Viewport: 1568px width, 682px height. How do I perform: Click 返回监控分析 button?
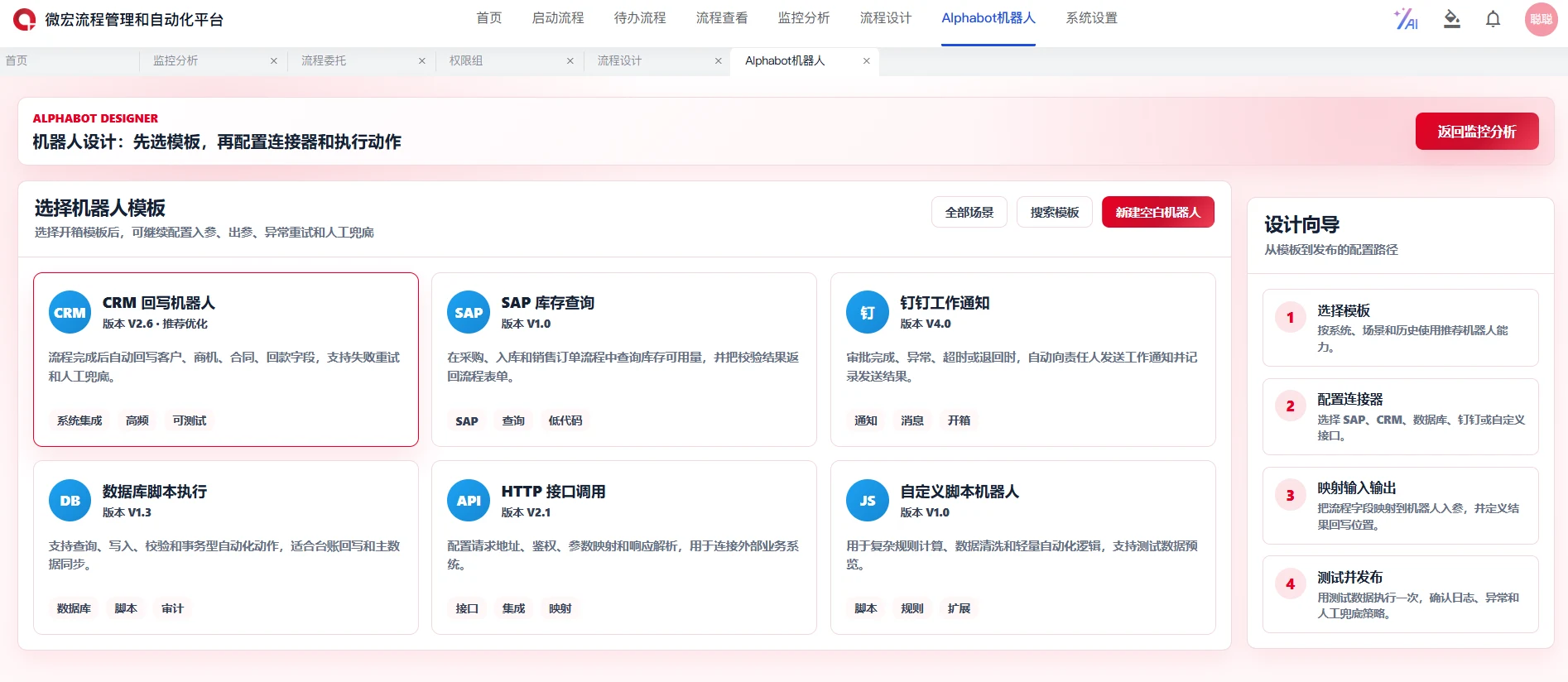pos(1477,131)
